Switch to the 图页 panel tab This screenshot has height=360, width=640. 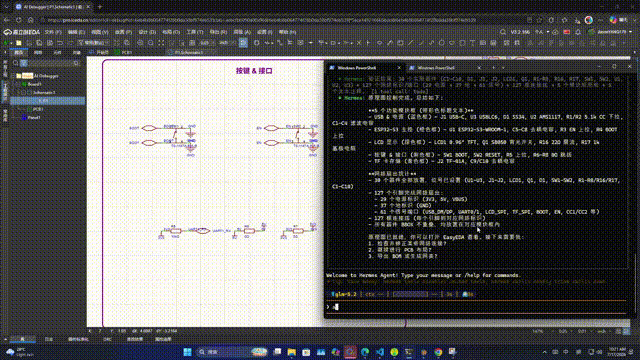pyautogui.click(x=19, y=53)
